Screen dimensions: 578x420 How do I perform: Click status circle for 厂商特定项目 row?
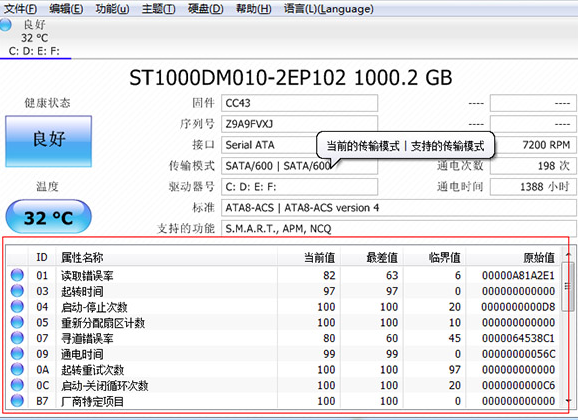(x=17, y=400)
